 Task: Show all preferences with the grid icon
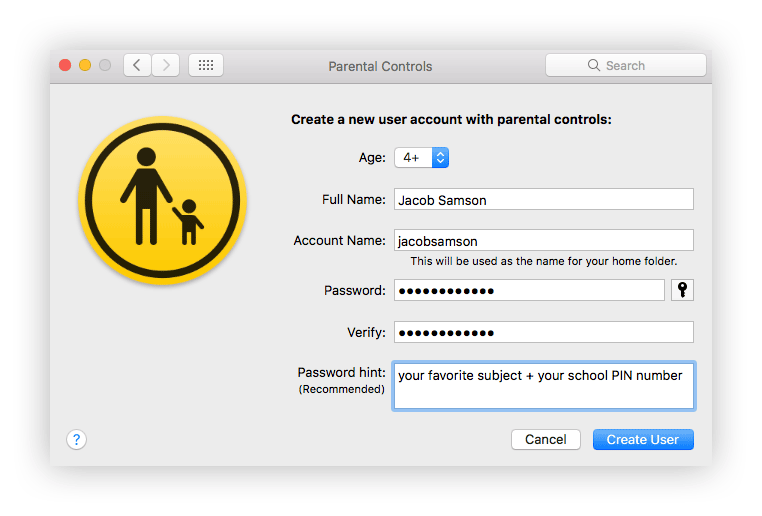(x=206, y=65)
